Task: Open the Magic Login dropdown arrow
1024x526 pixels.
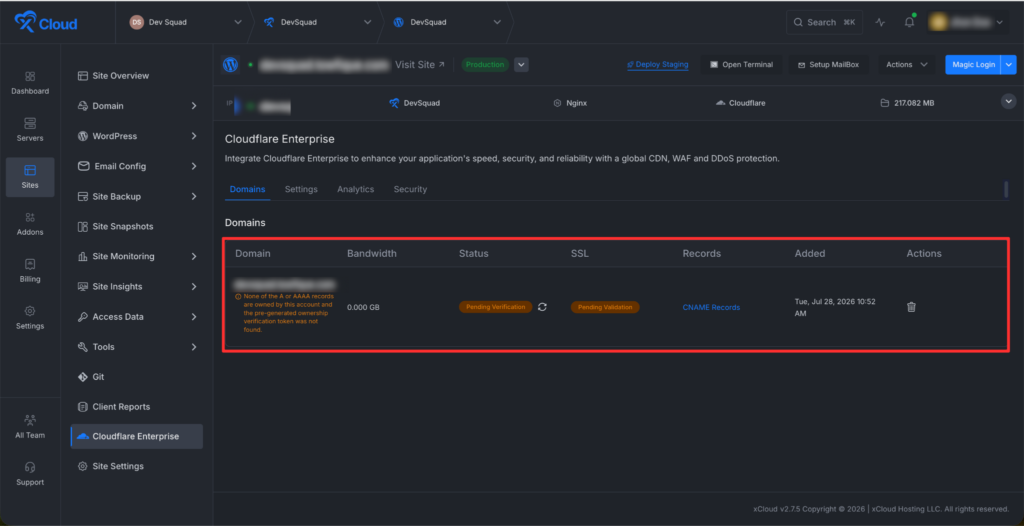Action: [x=1009, y=65]
